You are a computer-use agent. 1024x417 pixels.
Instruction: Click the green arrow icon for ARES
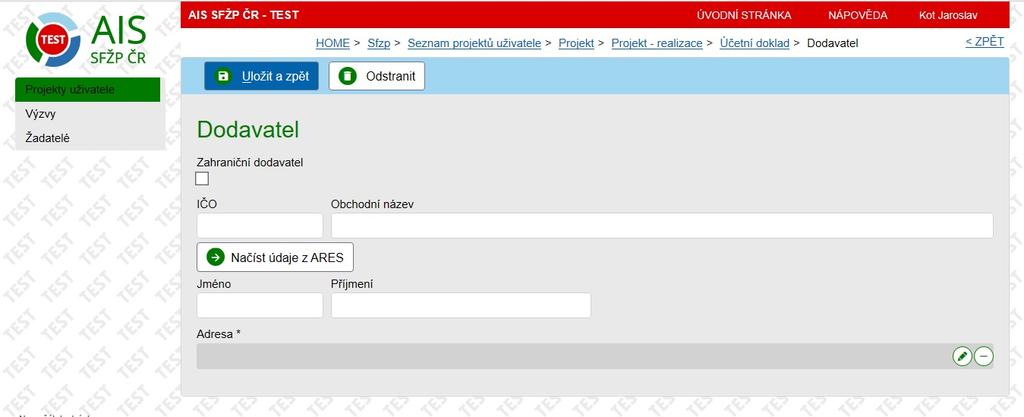click(216, 257)
